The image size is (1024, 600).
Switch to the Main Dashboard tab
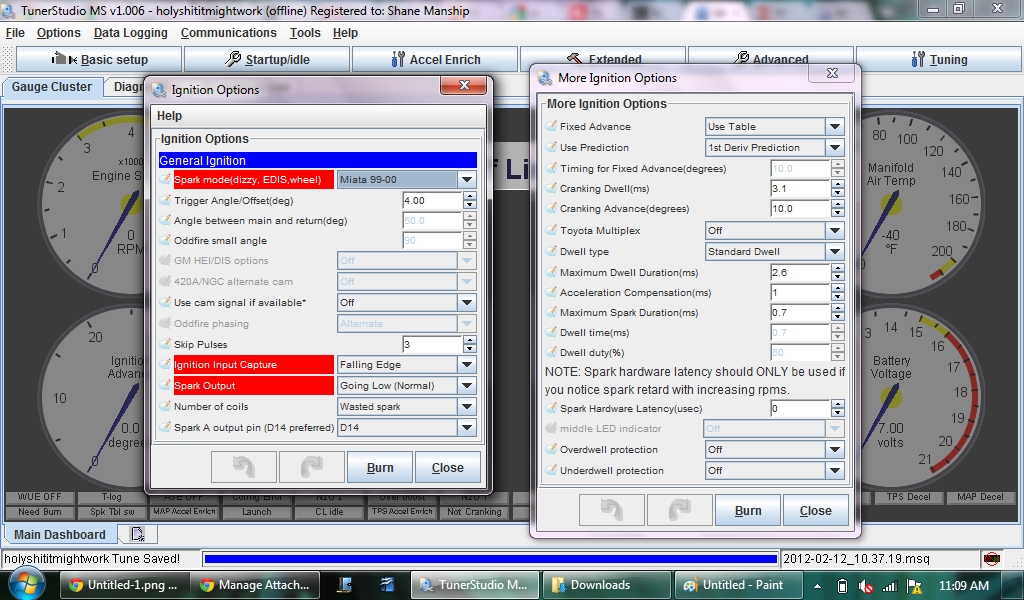pyautogui.click(x=57, y=533)
